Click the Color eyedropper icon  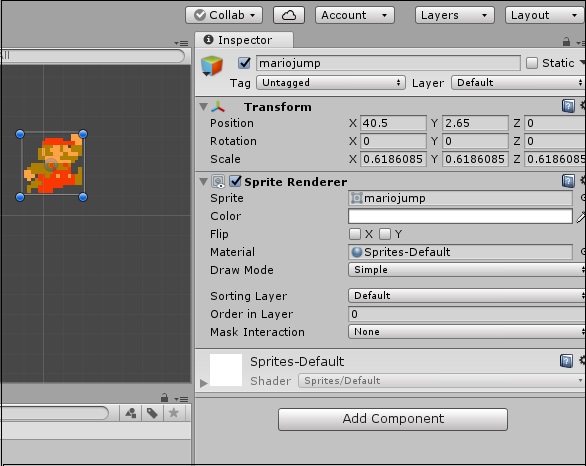coord(581,216)
